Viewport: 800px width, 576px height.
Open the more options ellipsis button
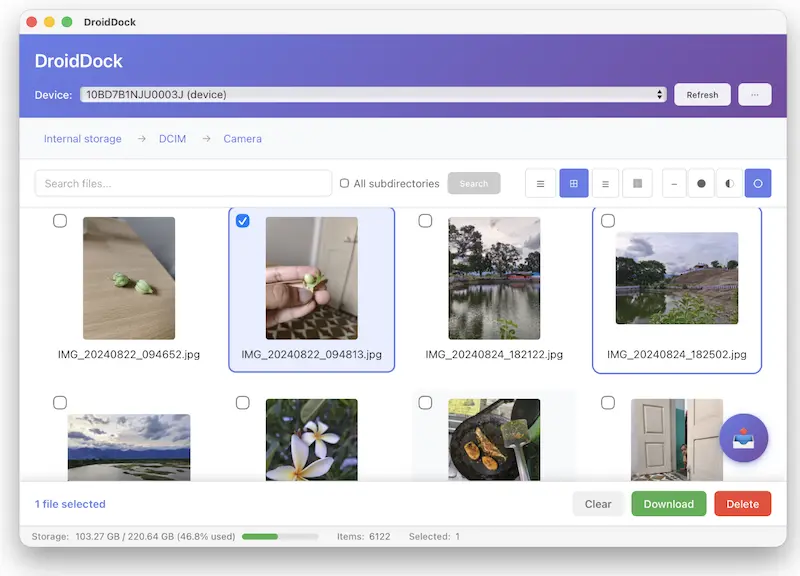[754, 95]
